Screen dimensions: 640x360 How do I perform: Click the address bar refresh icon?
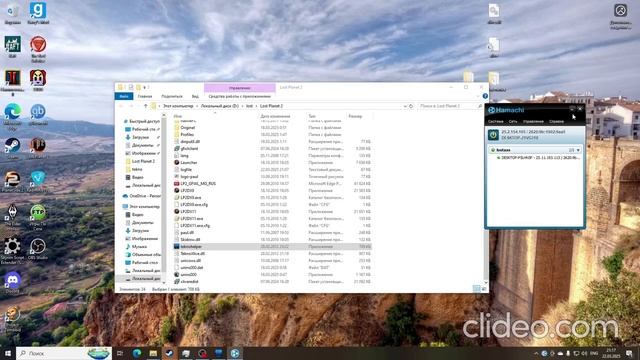click(411, 106)
